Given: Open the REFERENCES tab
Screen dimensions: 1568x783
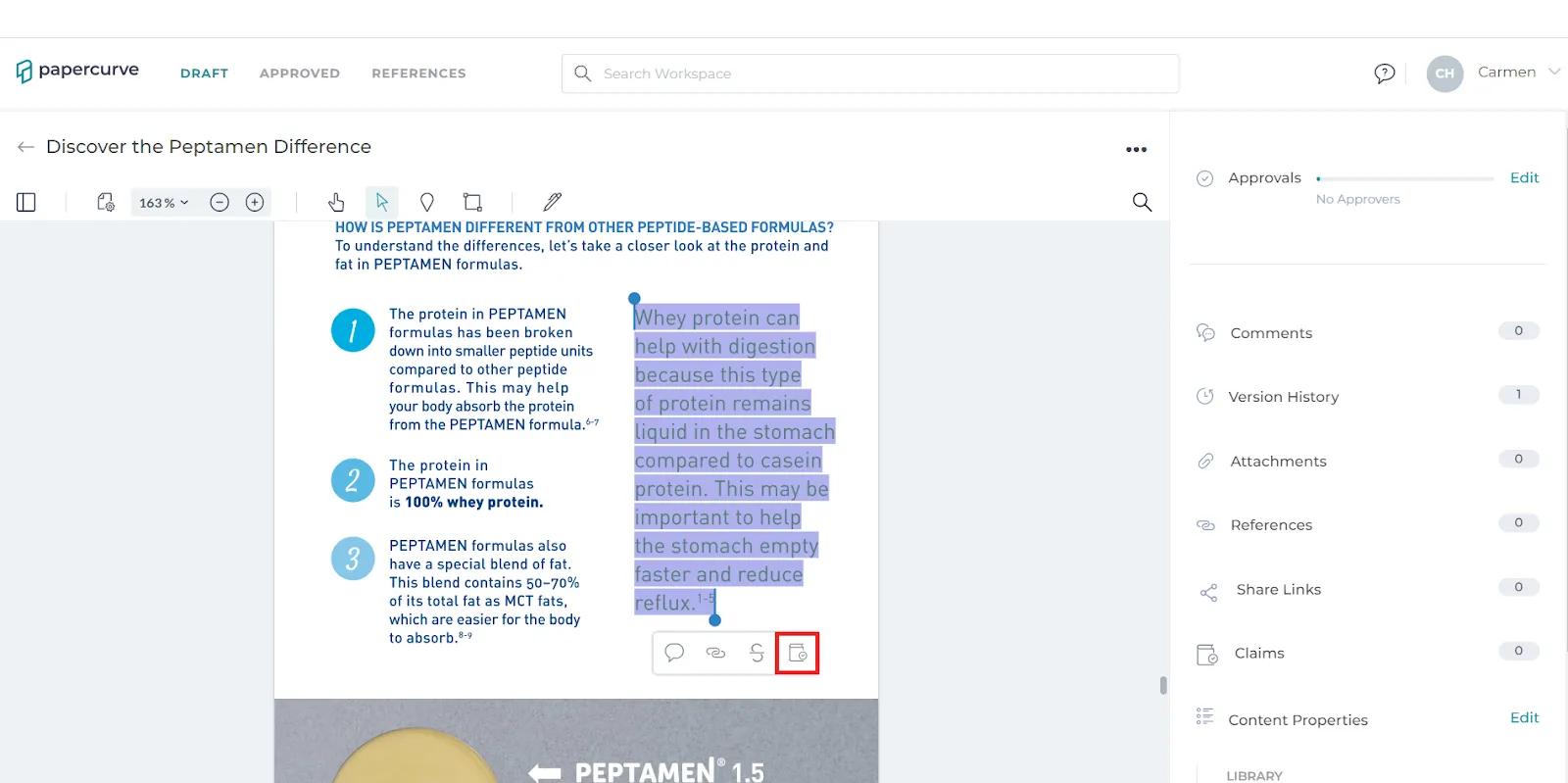Looking at the screenshot, I should (418, 73).
